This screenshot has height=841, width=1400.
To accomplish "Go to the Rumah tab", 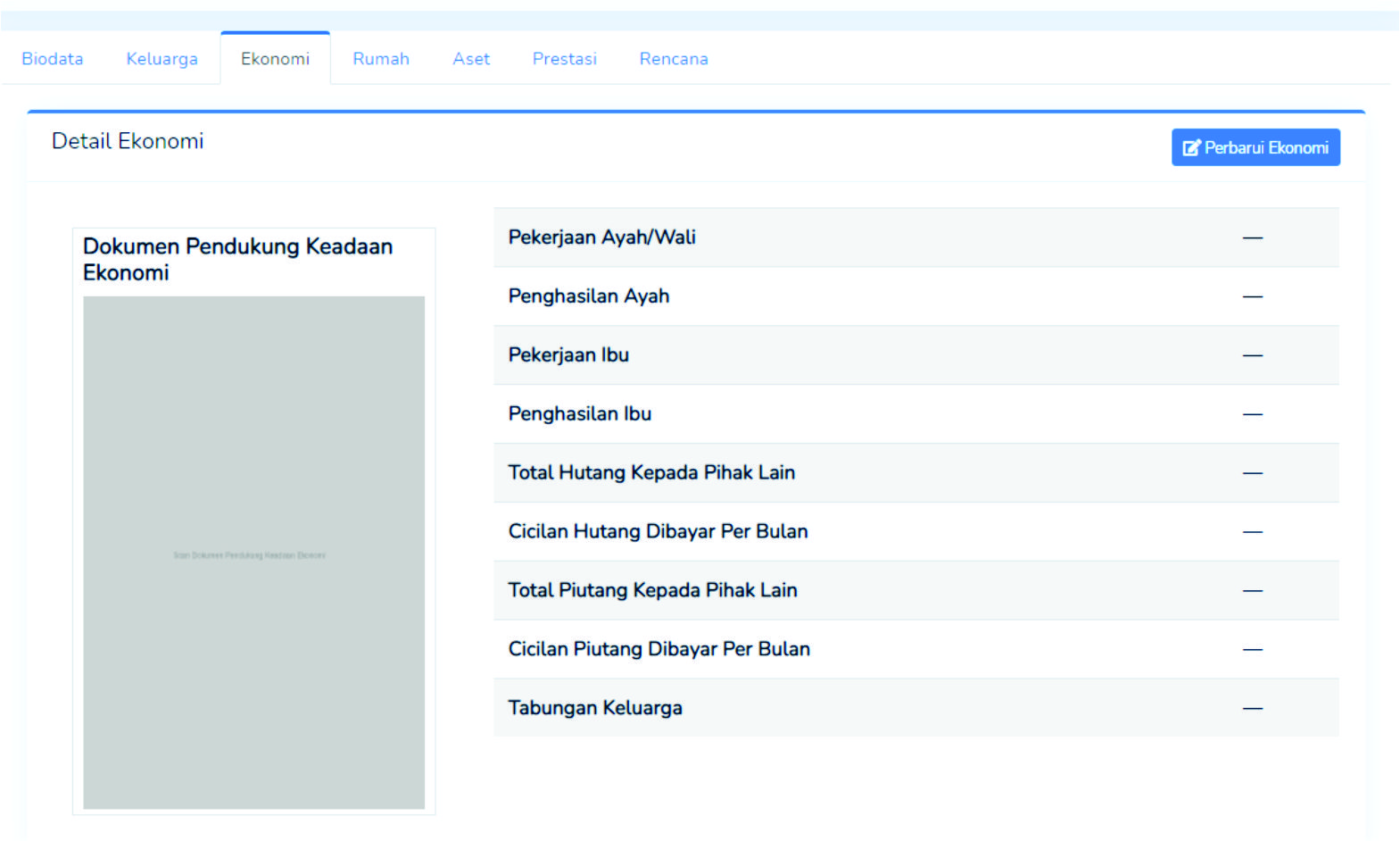I will (x=381, y=59).
